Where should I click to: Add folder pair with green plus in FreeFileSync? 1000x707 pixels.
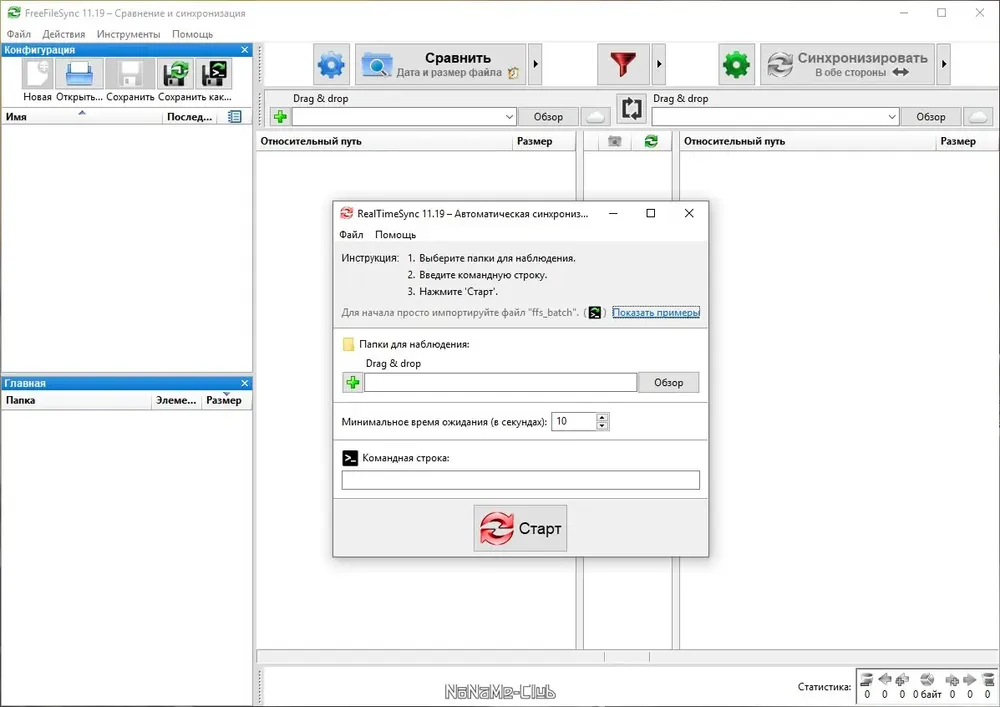(x=280, y=117)
